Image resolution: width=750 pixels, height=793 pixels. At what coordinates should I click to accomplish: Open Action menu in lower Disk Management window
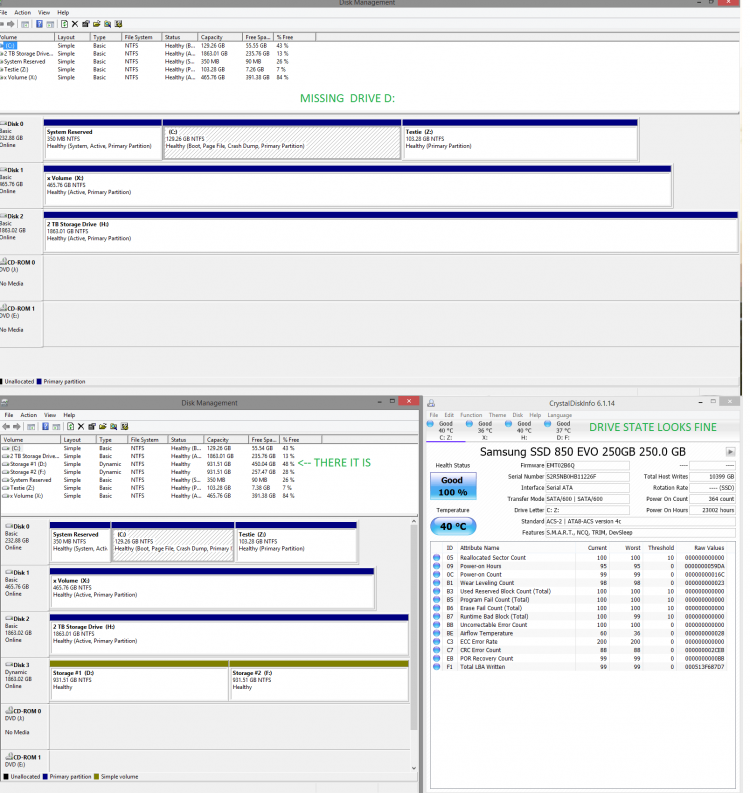click(28, 415)
